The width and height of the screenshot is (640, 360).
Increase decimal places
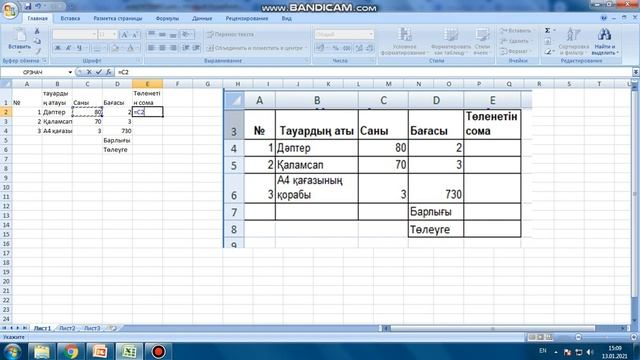coord(359,48)
